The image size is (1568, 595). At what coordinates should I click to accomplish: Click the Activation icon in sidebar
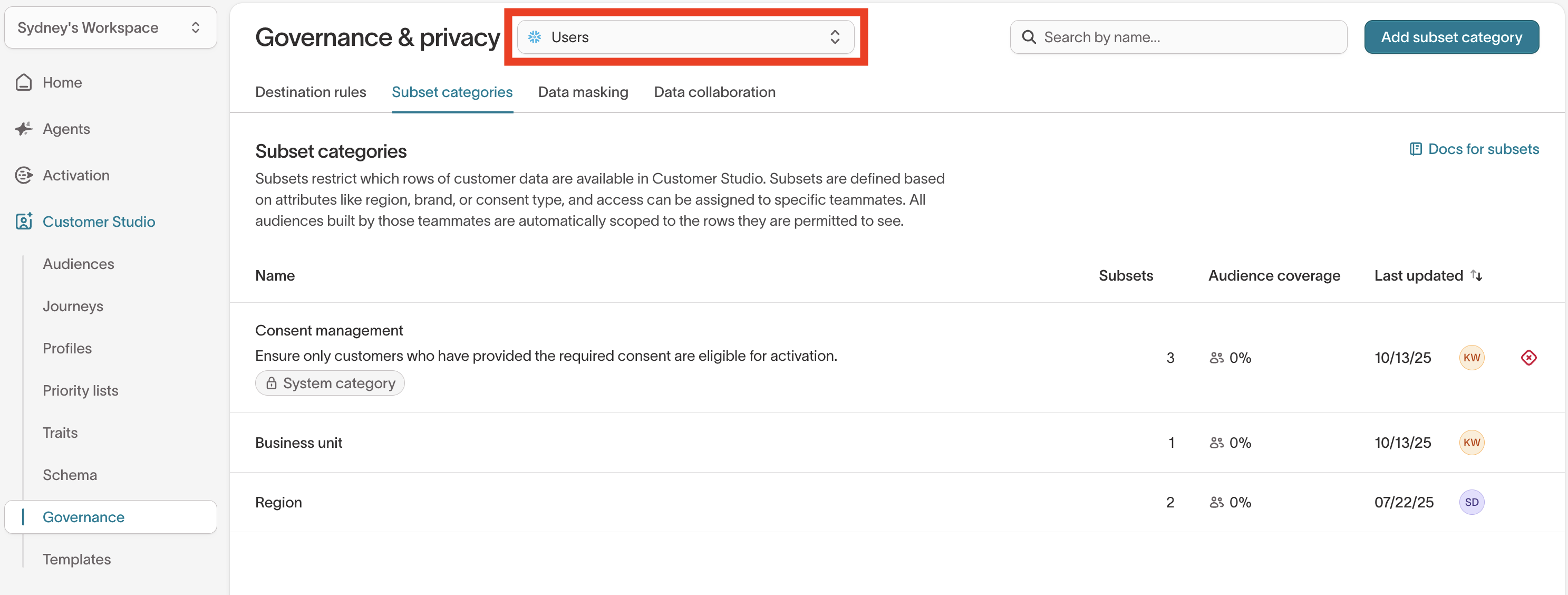click(24, 176)
